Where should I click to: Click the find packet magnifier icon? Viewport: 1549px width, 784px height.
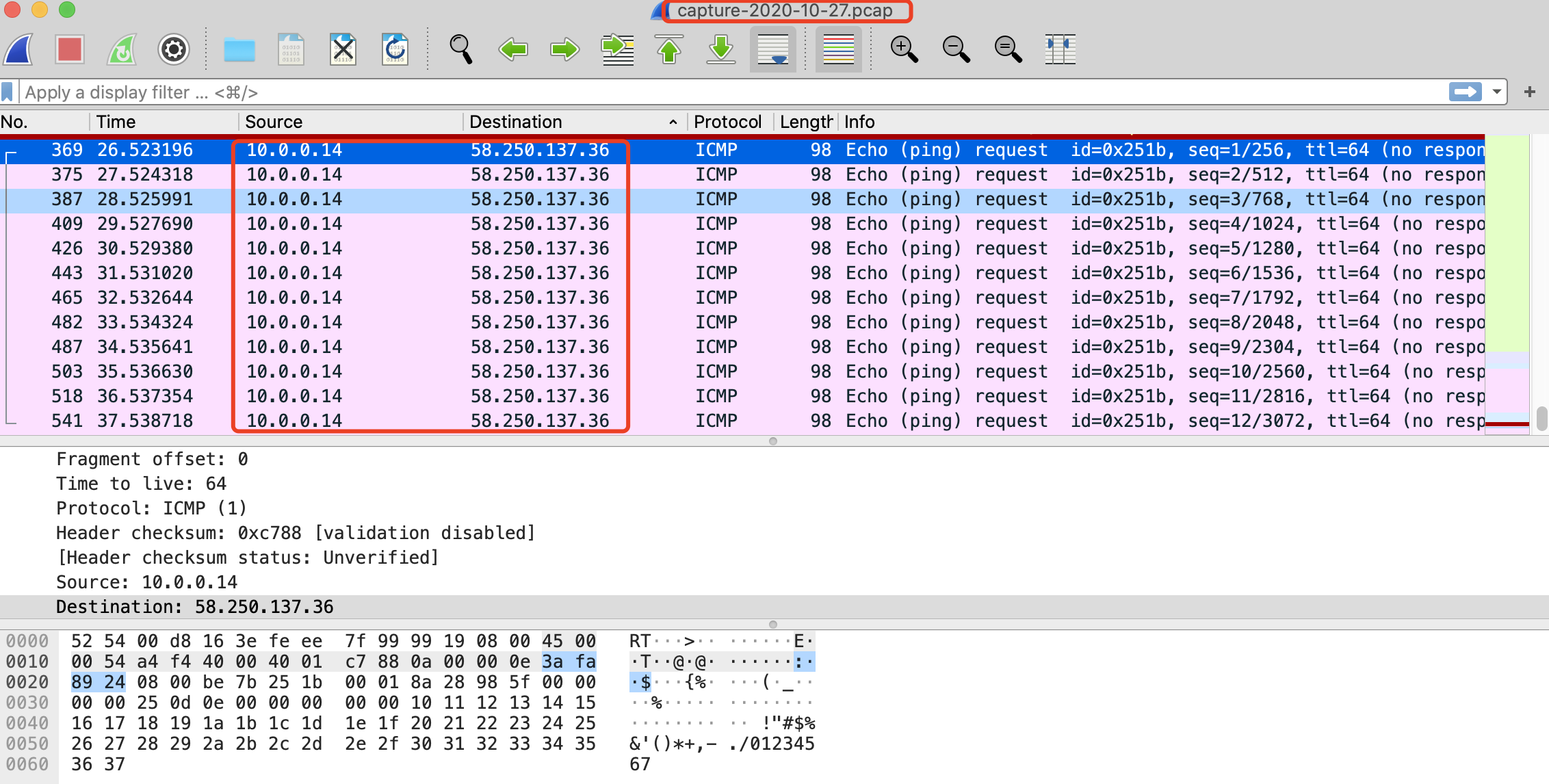(460, 49)
